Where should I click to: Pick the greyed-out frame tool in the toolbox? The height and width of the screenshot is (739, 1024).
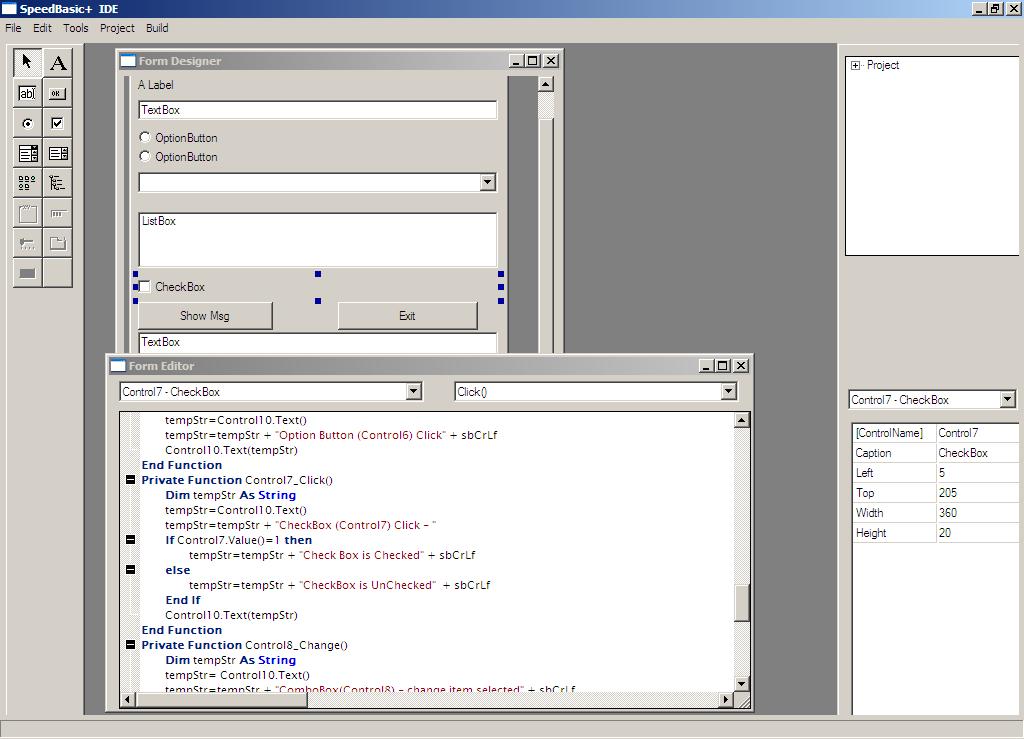click(x=27, y=213)
